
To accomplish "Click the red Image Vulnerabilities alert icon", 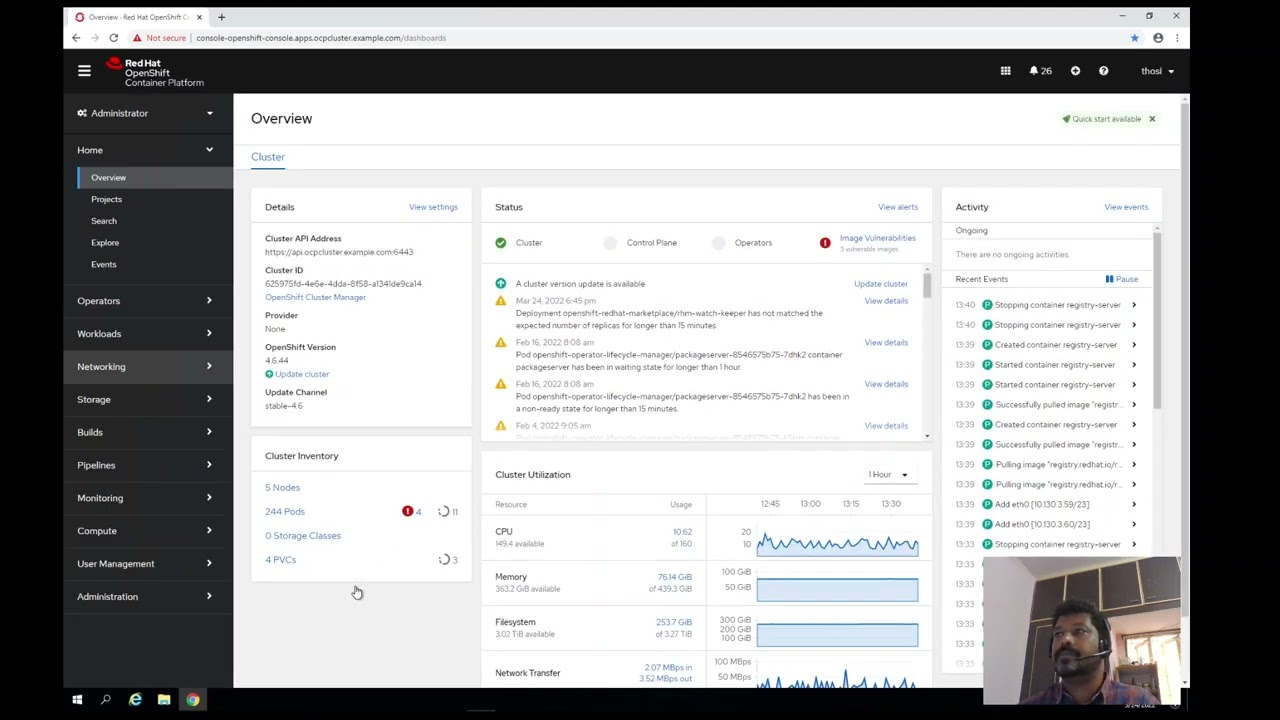I will pos(825,243).
